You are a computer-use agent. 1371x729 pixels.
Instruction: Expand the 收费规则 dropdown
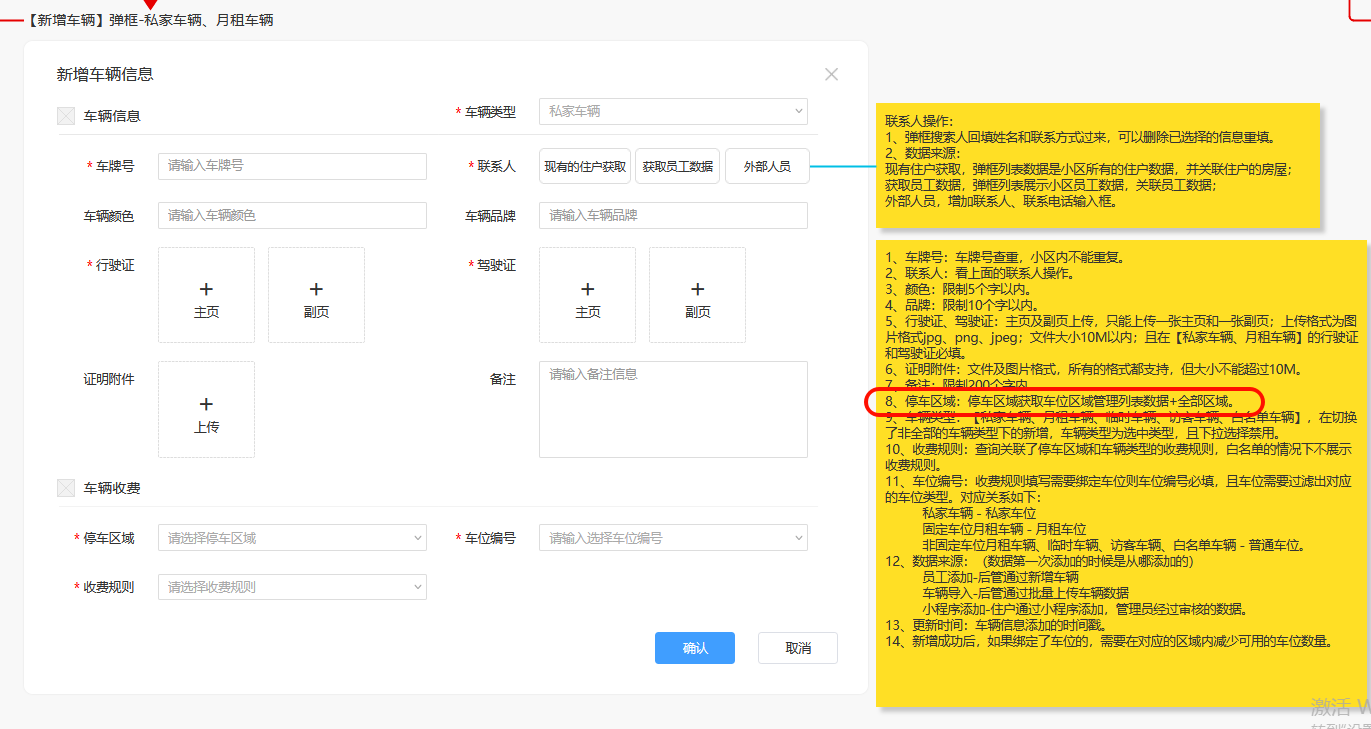coord(291,587)
